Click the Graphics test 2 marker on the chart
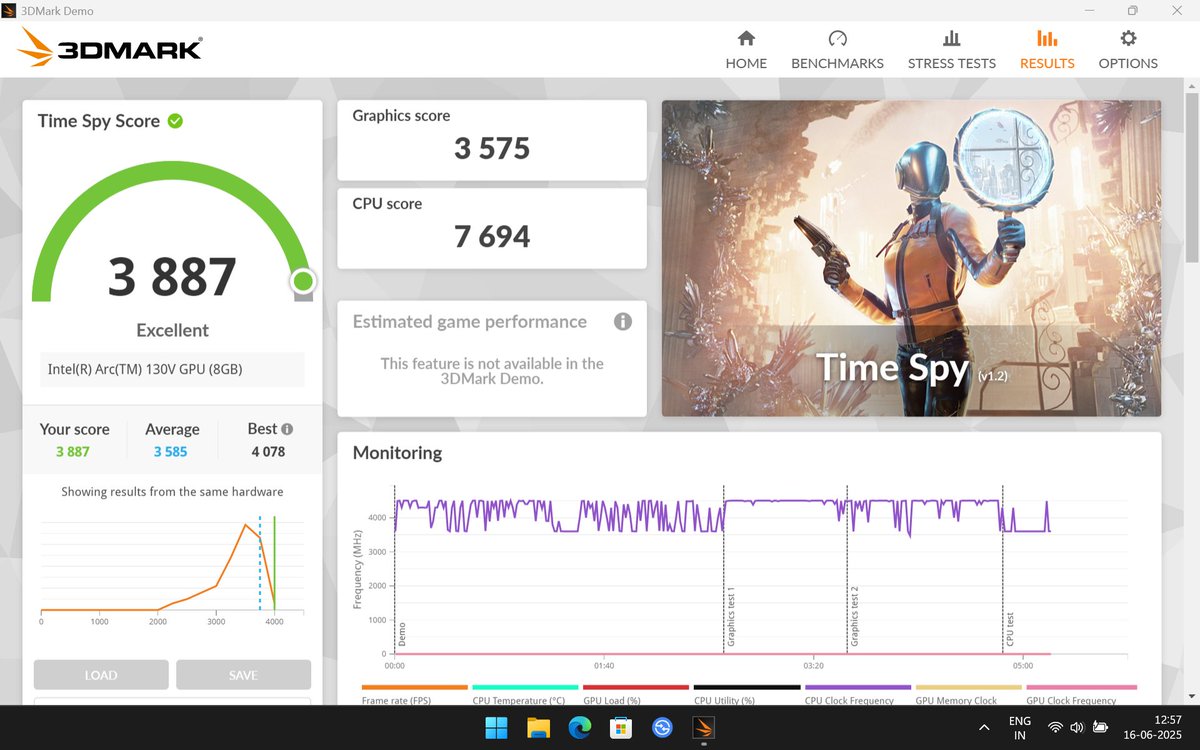Image resolution: width=1200 pixels, height=750 pixels. pyautogui.click(x=855, y=617)
